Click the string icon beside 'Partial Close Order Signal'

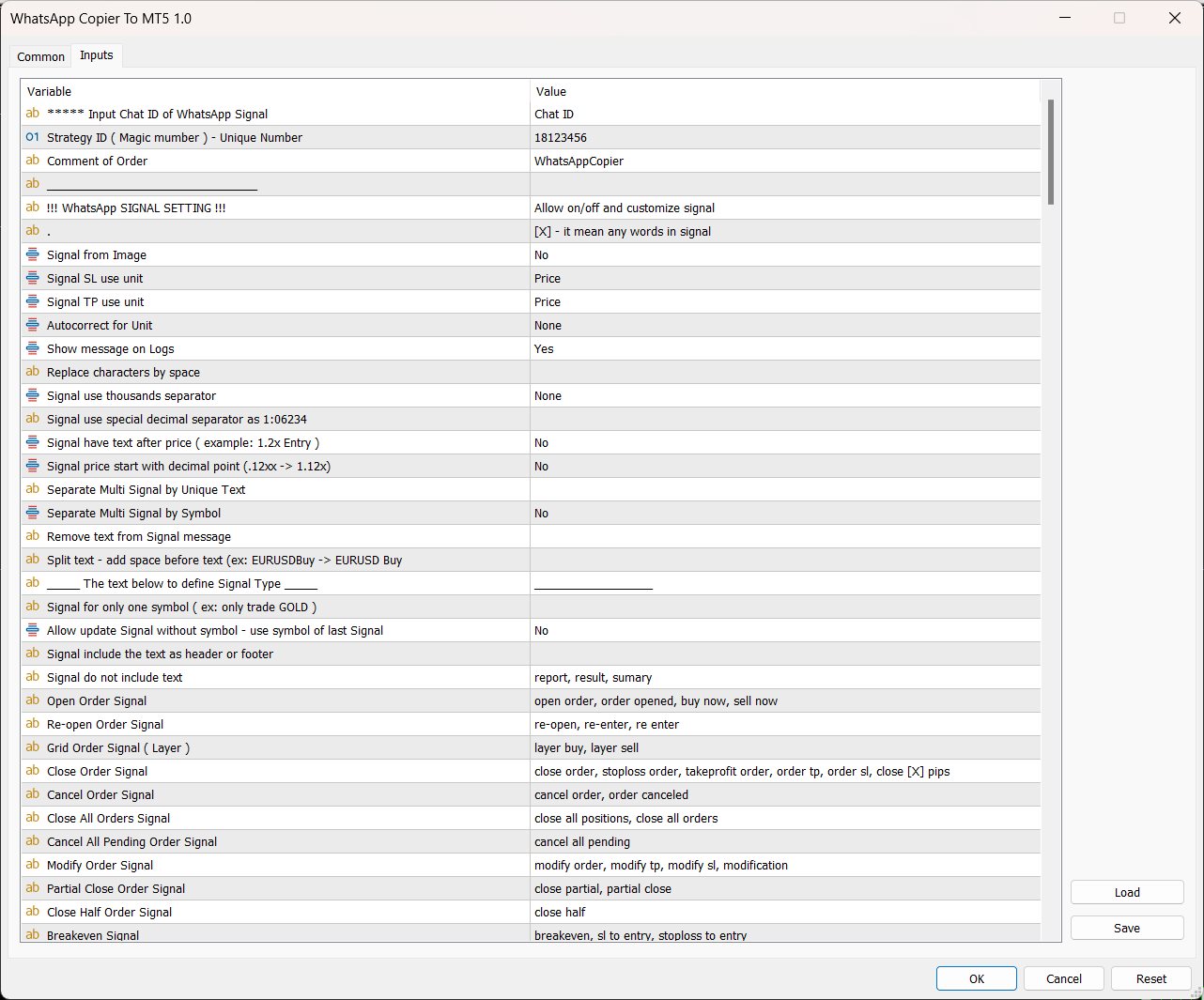(x=33, y=888)
